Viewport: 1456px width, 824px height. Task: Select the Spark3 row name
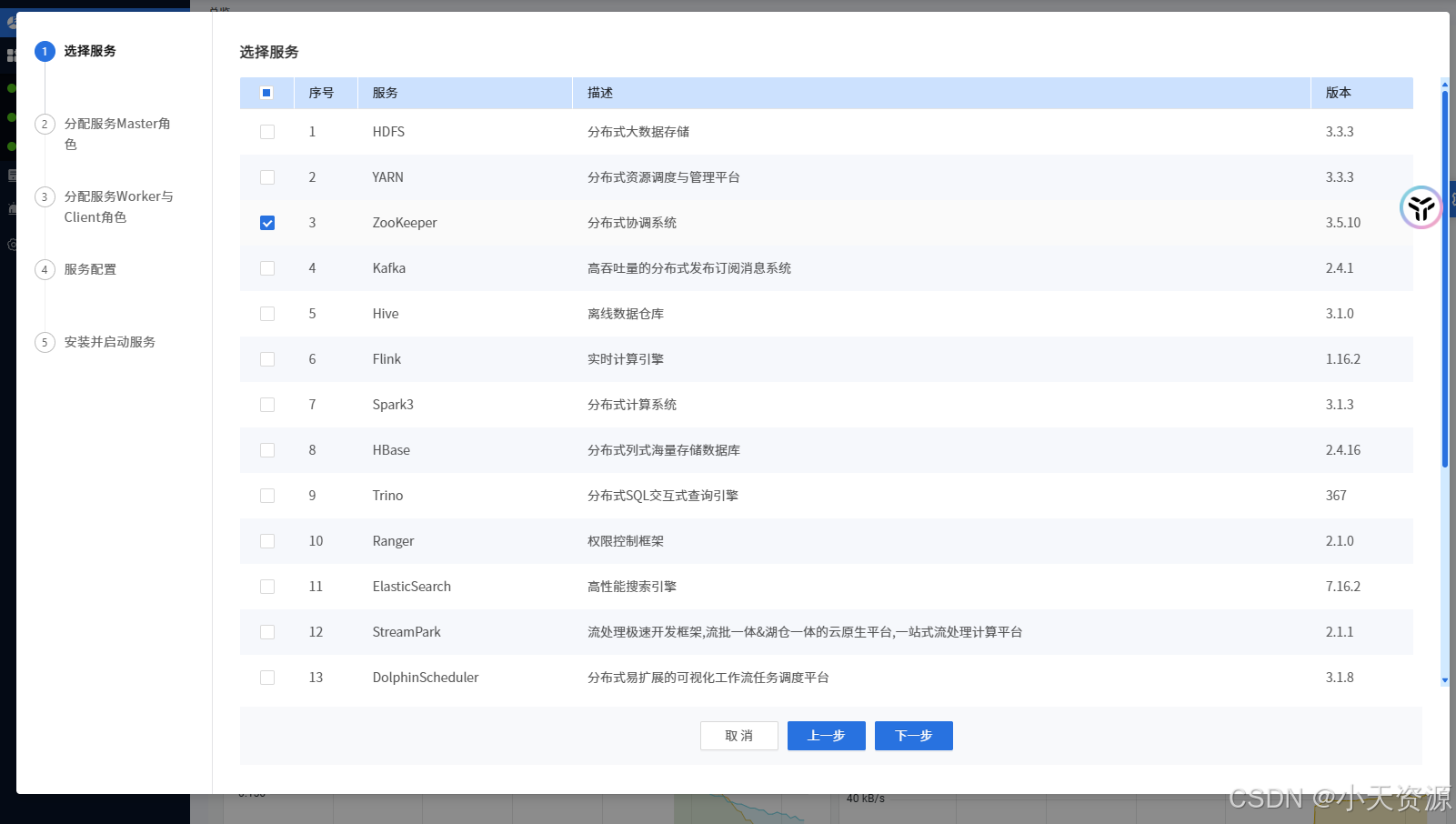[393, 405]
